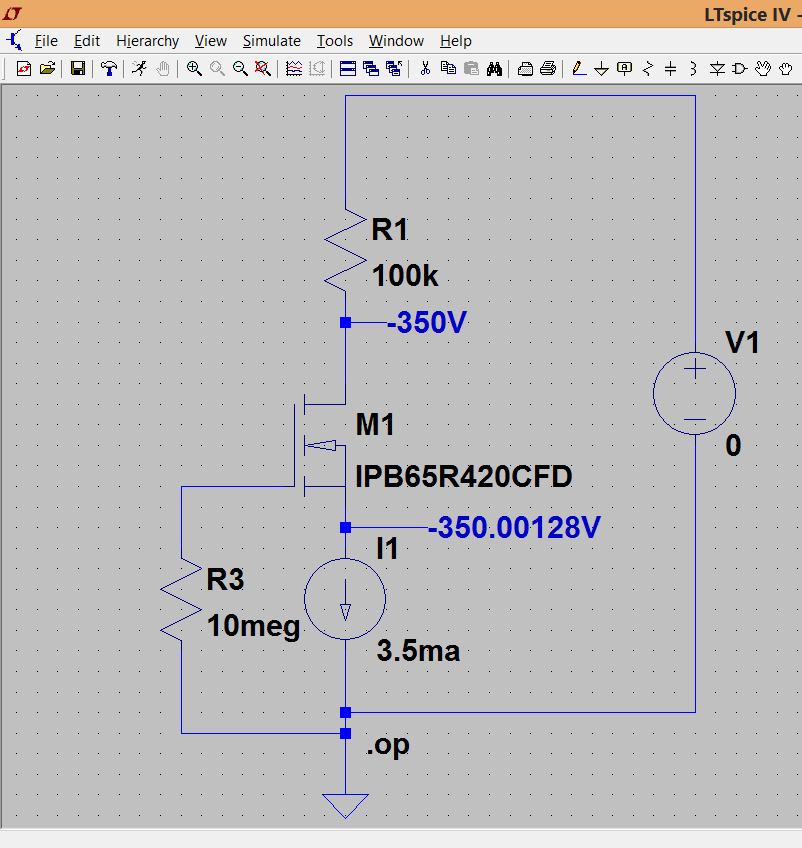Open the Help menu
The height and width of the screenshot is (848, 802).
coord(456,41)
